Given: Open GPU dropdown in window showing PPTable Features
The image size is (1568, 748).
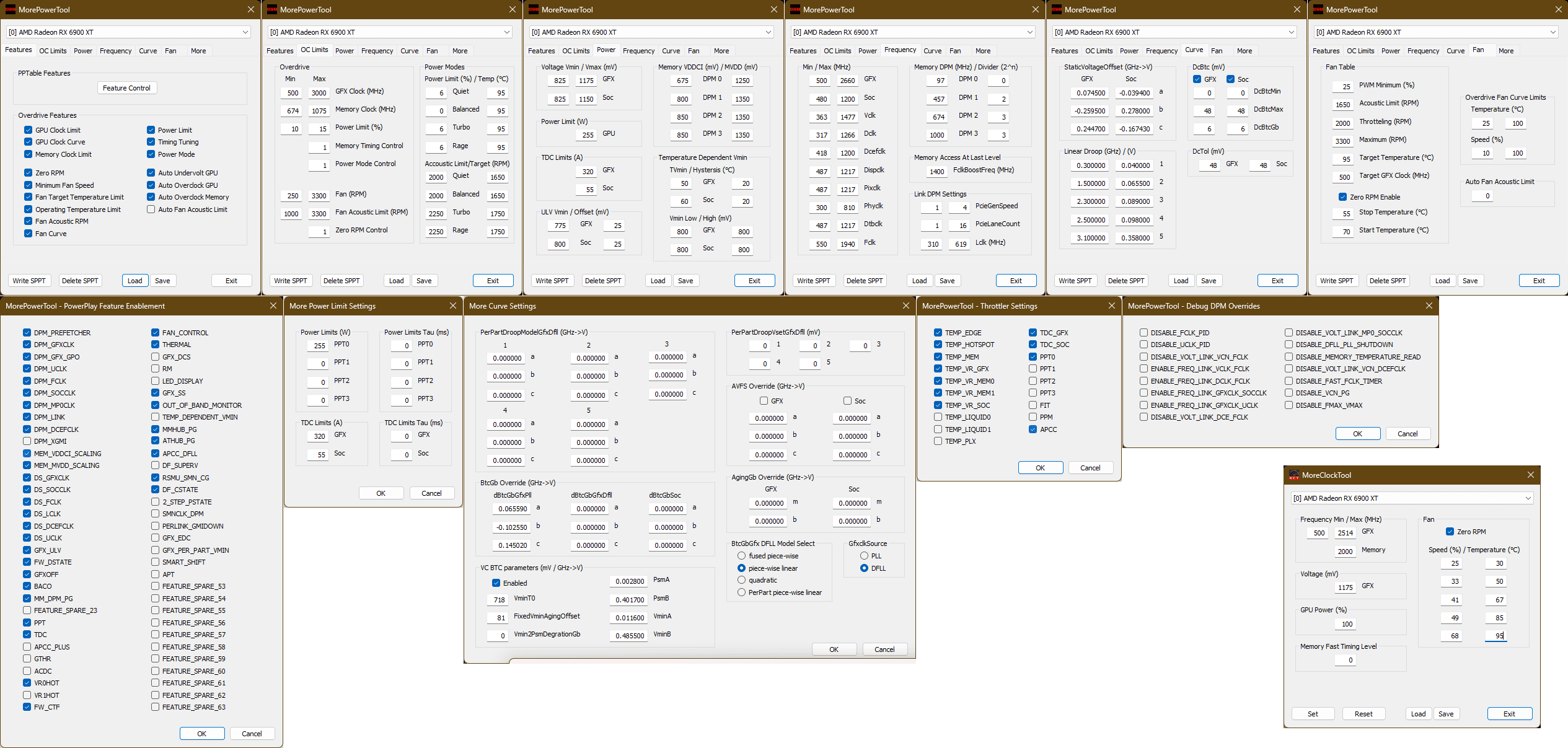Looking at the screenshot, I should pos(128,32).
